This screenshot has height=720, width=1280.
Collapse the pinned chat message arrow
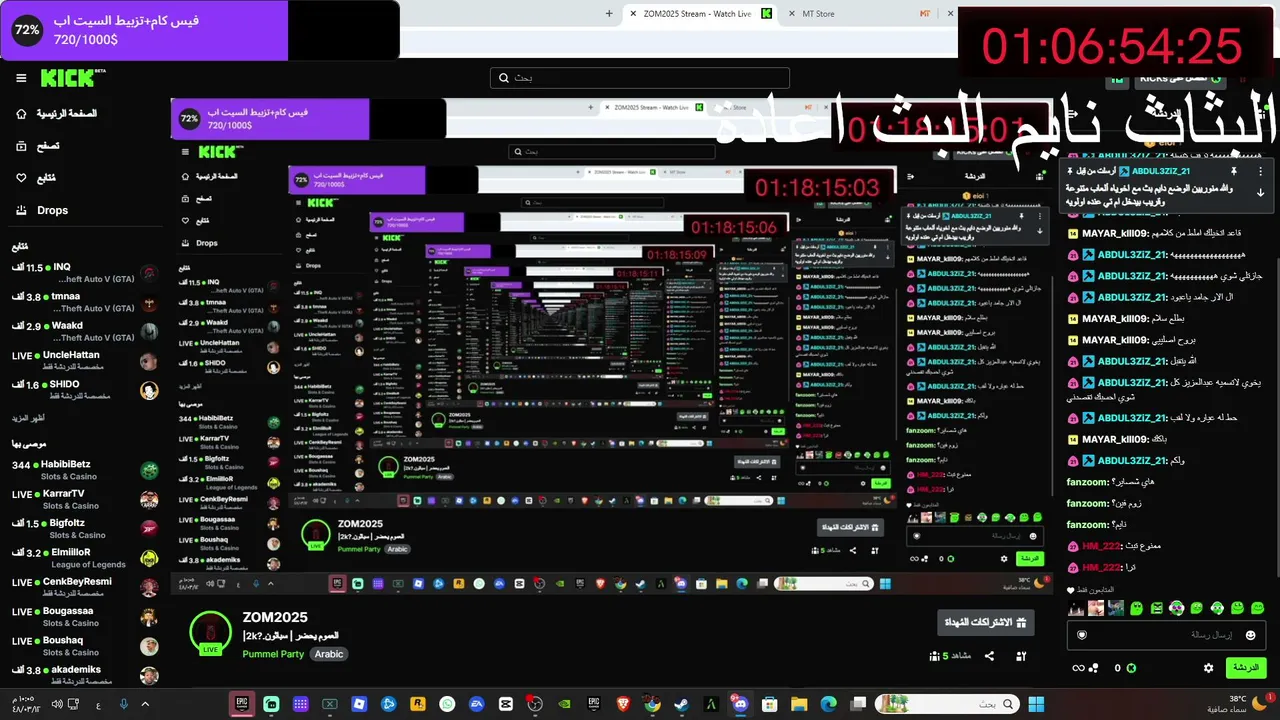coord(1260,193)
